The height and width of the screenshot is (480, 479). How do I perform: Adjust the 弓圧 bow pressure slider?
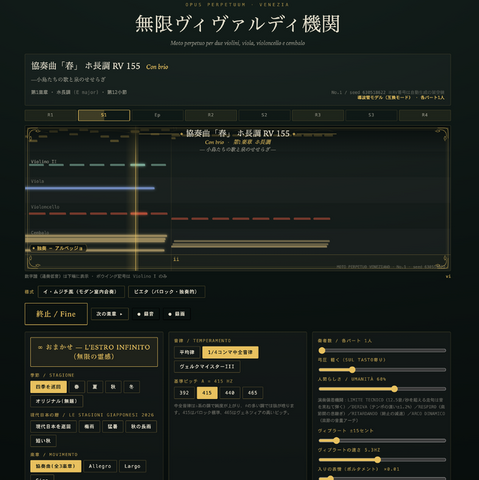(382, 370)
